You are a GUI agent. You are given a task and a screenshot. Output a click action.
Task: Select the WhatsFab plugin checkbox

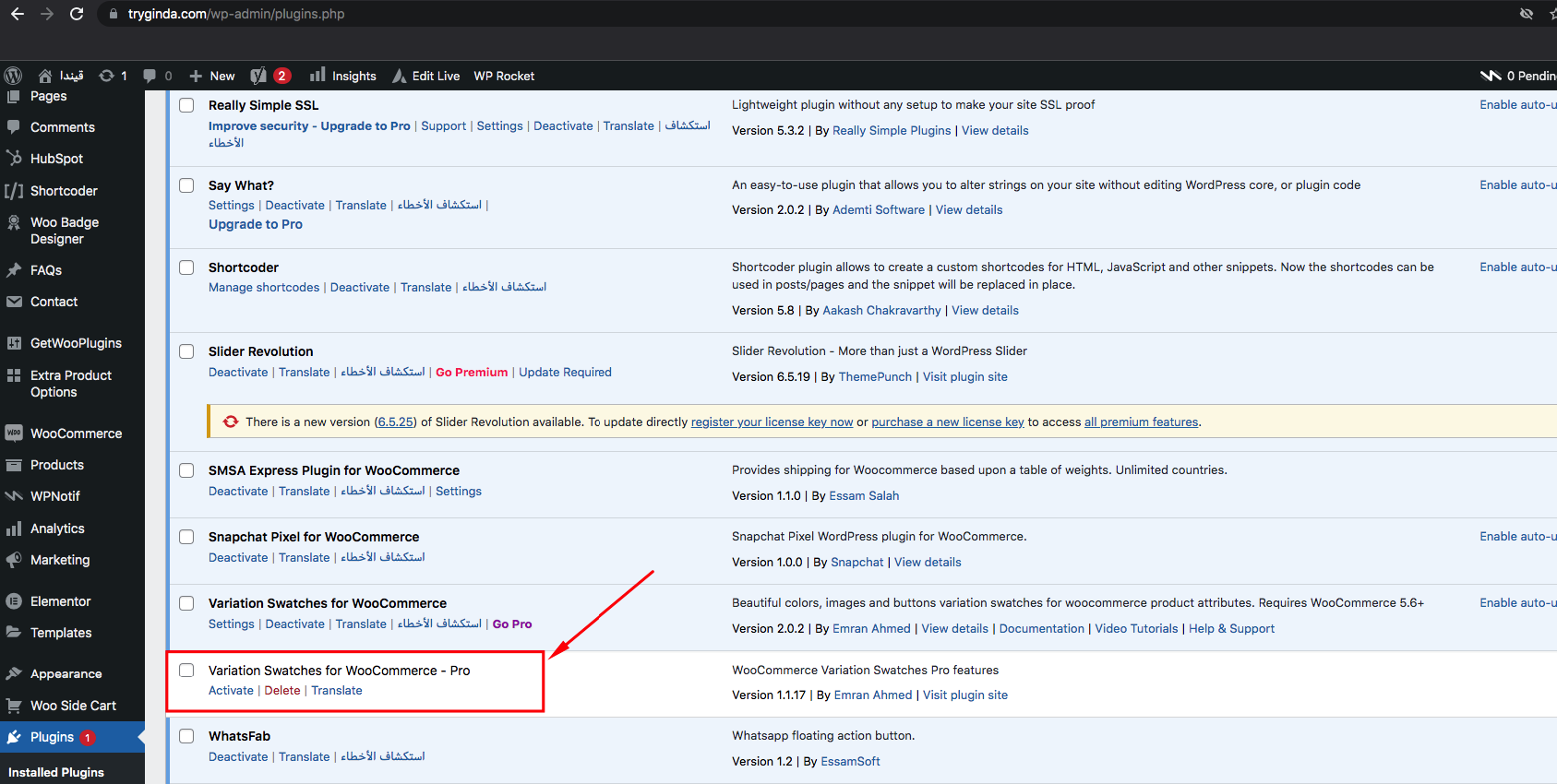(x=186, y=736)
